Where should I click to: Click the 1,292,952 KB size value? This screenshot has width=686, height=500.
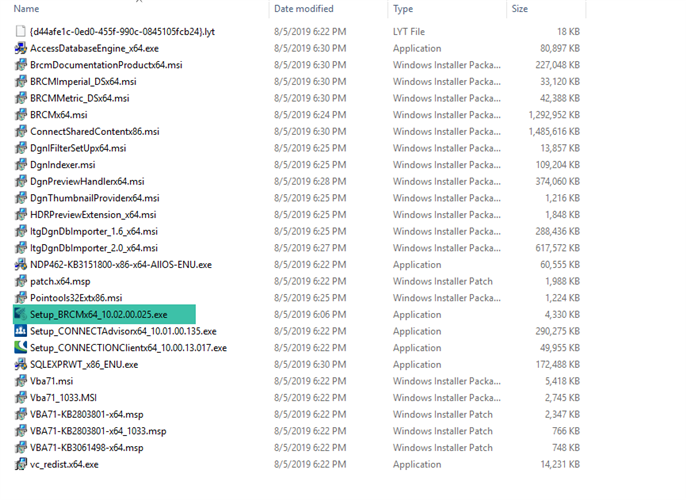click(x=554, y=115)
